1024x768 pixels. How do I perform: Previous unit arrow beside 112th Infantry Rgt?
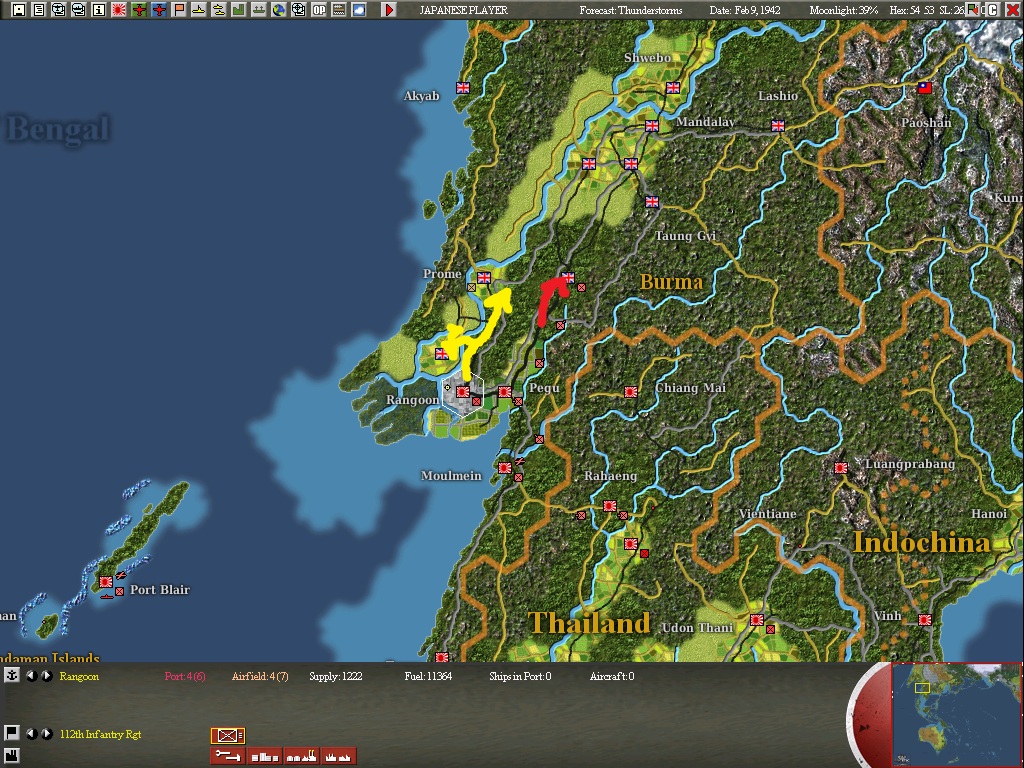coord(31,734)
